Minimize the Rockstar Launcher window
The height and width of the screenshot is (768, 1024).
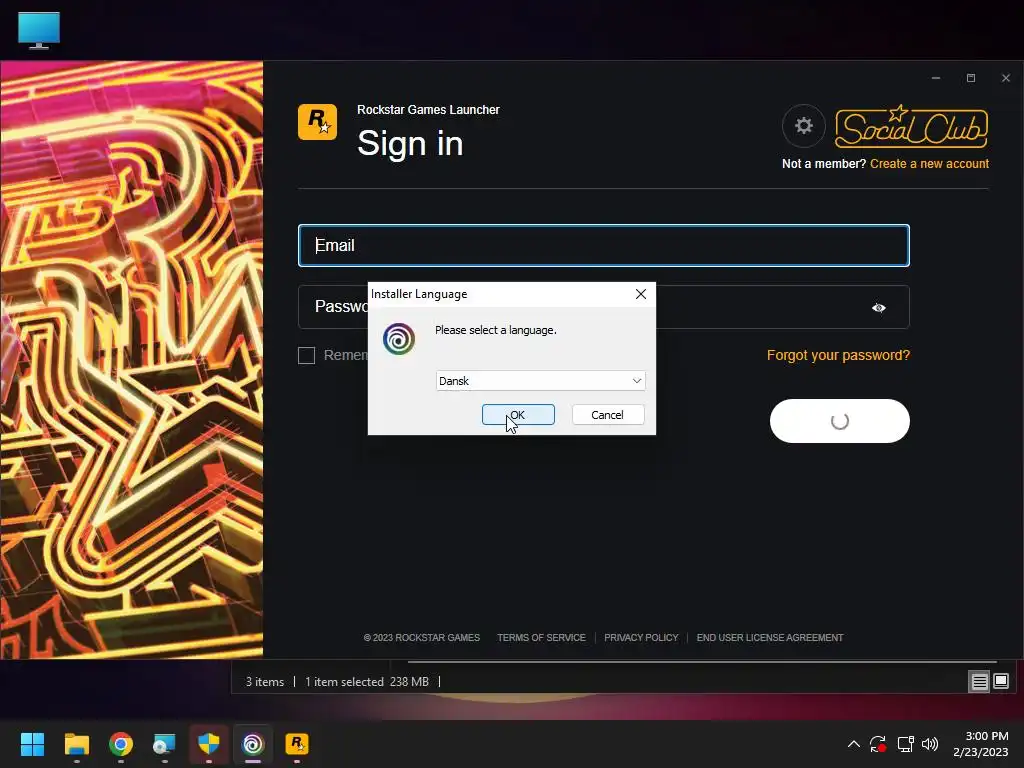tap(936, 78)
